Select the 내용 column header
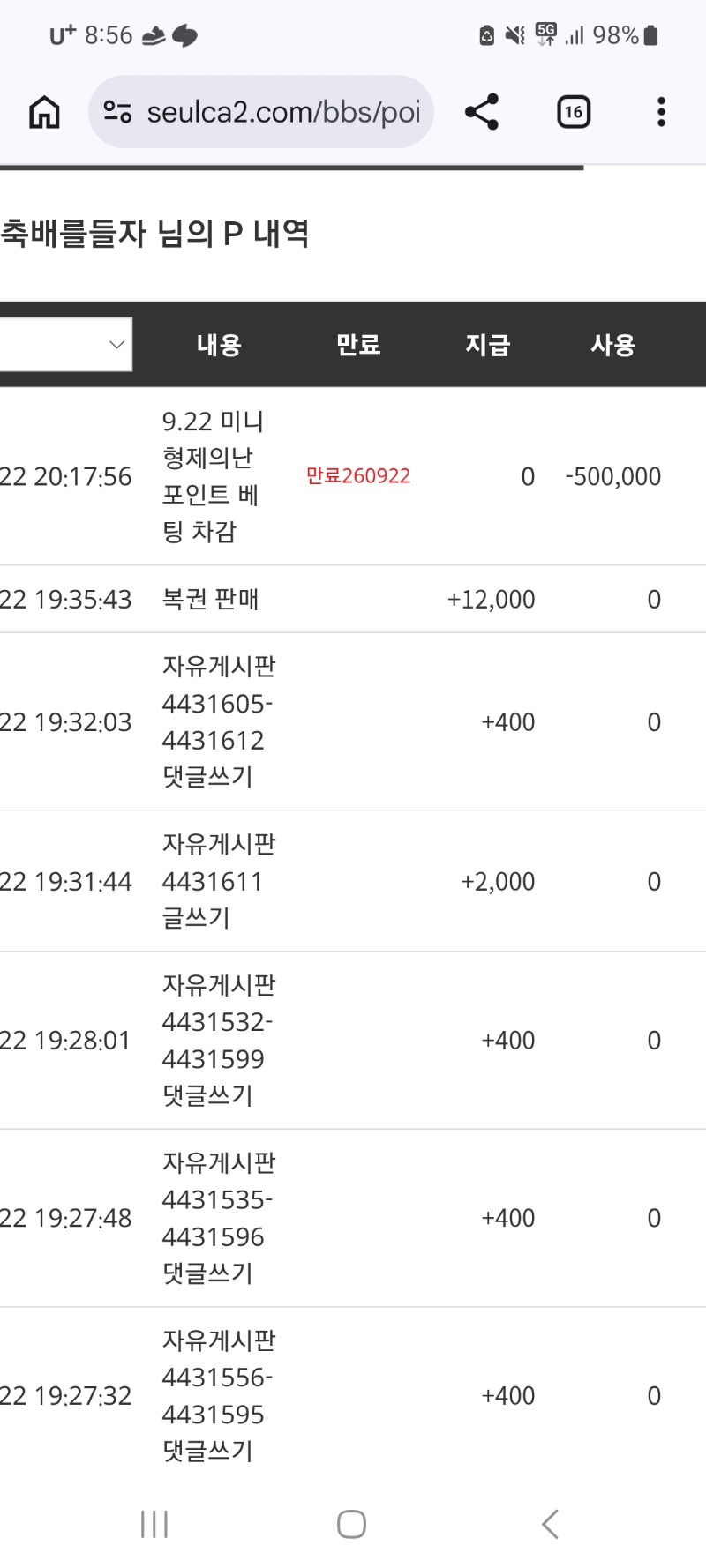Screen dimensions: 706x1568 coord(219,345)
